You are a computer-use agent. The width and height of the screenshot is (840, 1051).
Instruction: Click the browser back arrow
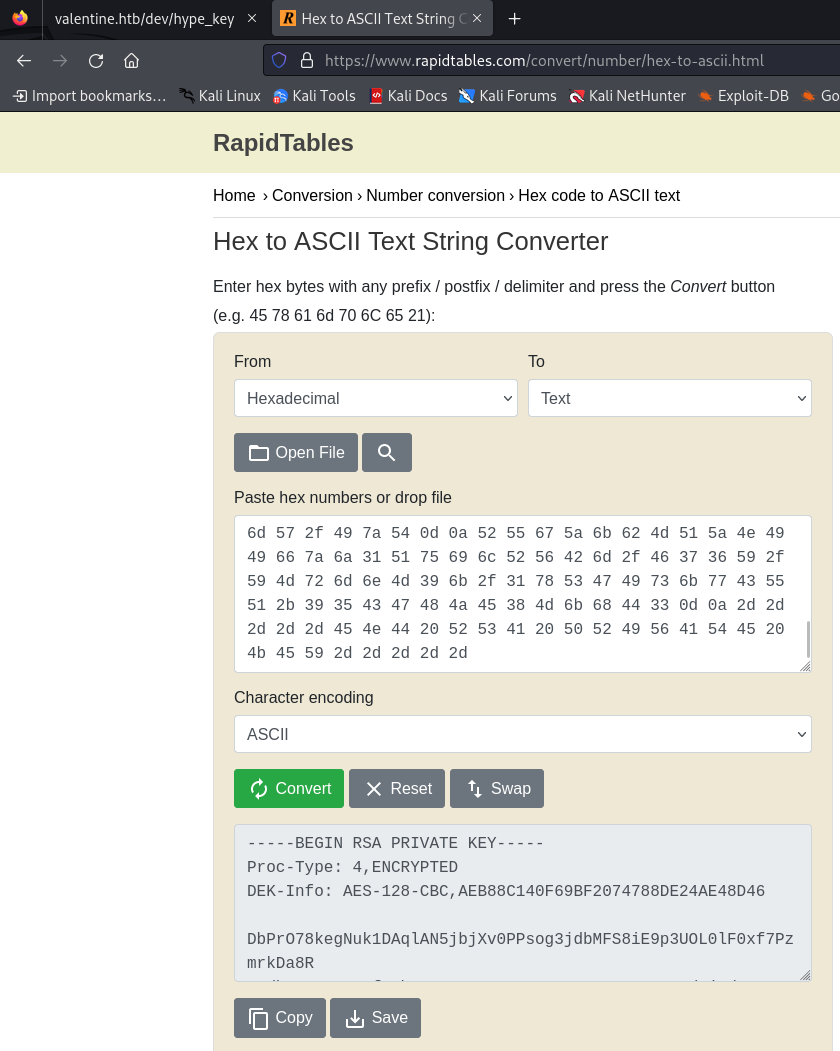click(x=24, y=61)
